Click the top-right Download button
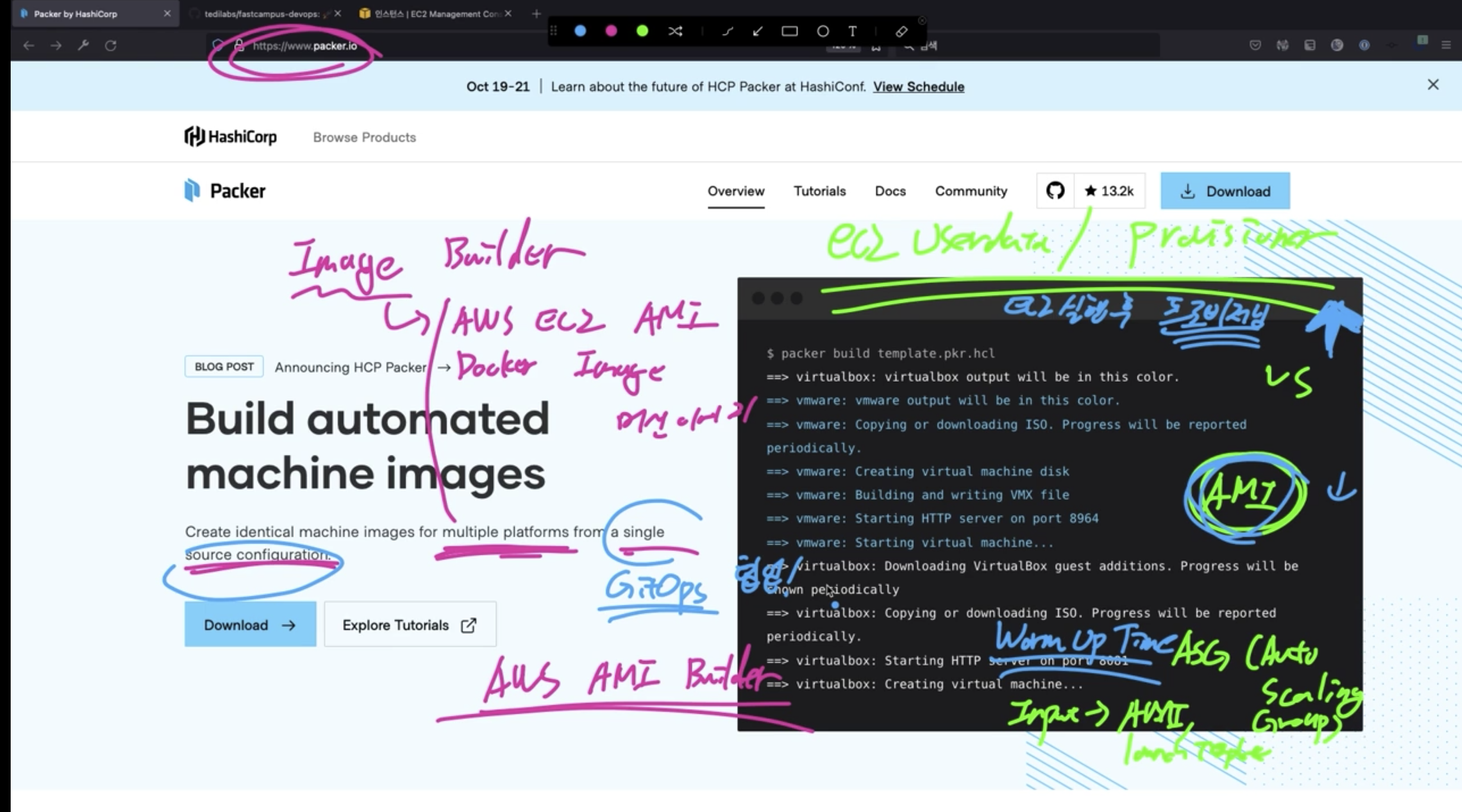Image resolution: width=1462 pixels, height=812 pixels. (1225, 191)
